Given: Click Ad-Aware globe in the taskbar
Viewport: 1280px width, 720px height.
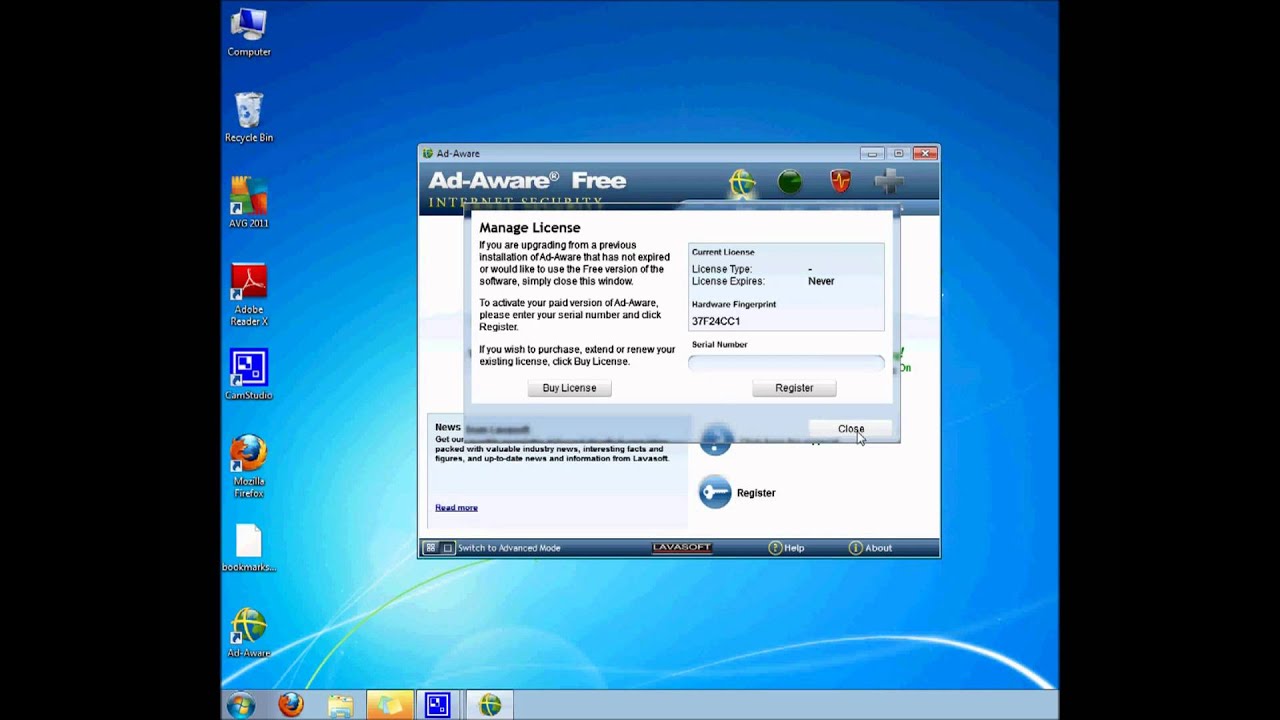Looking at the screenshot, I should point(490,705).
